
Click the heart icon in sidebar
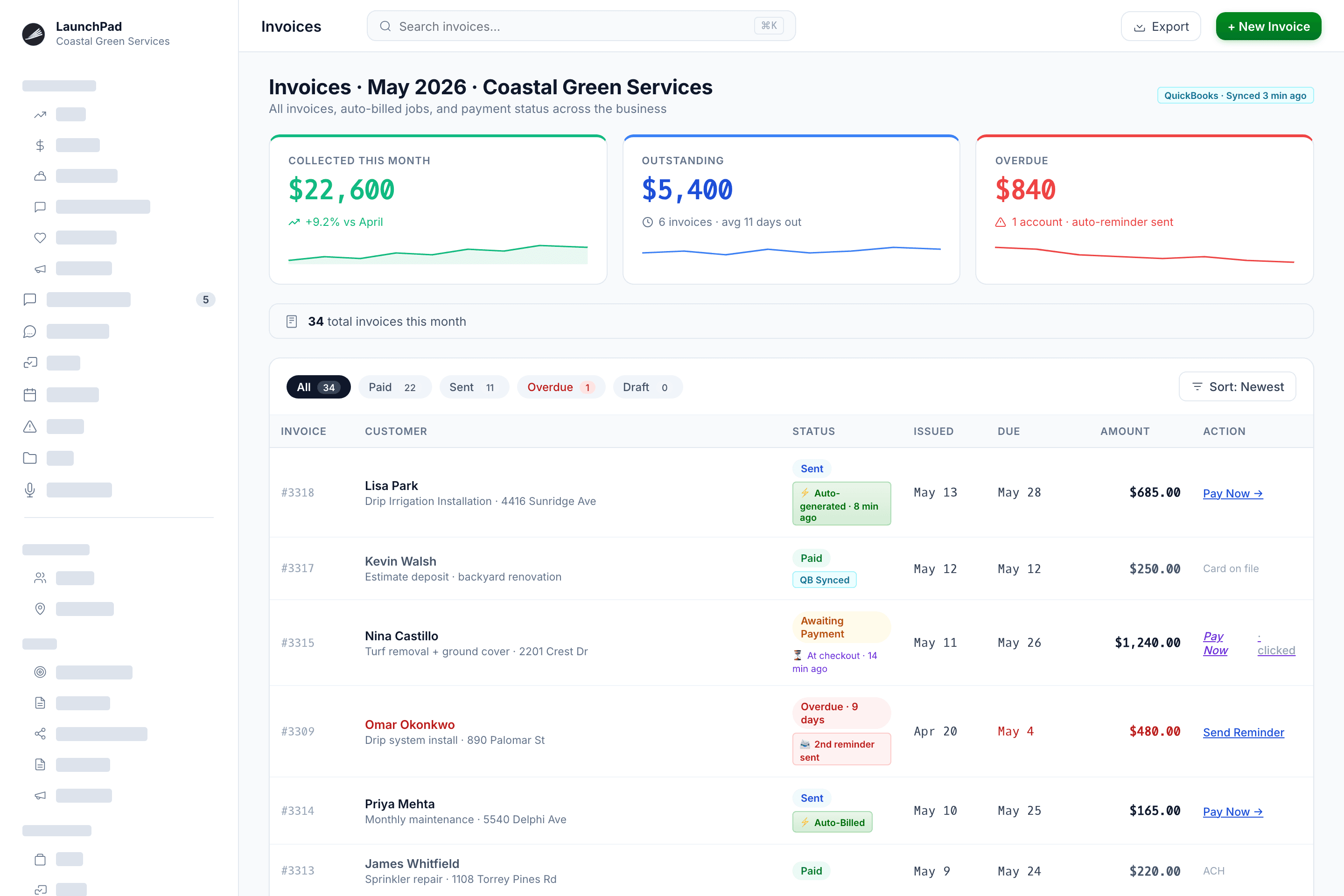[x=40, y=238]
